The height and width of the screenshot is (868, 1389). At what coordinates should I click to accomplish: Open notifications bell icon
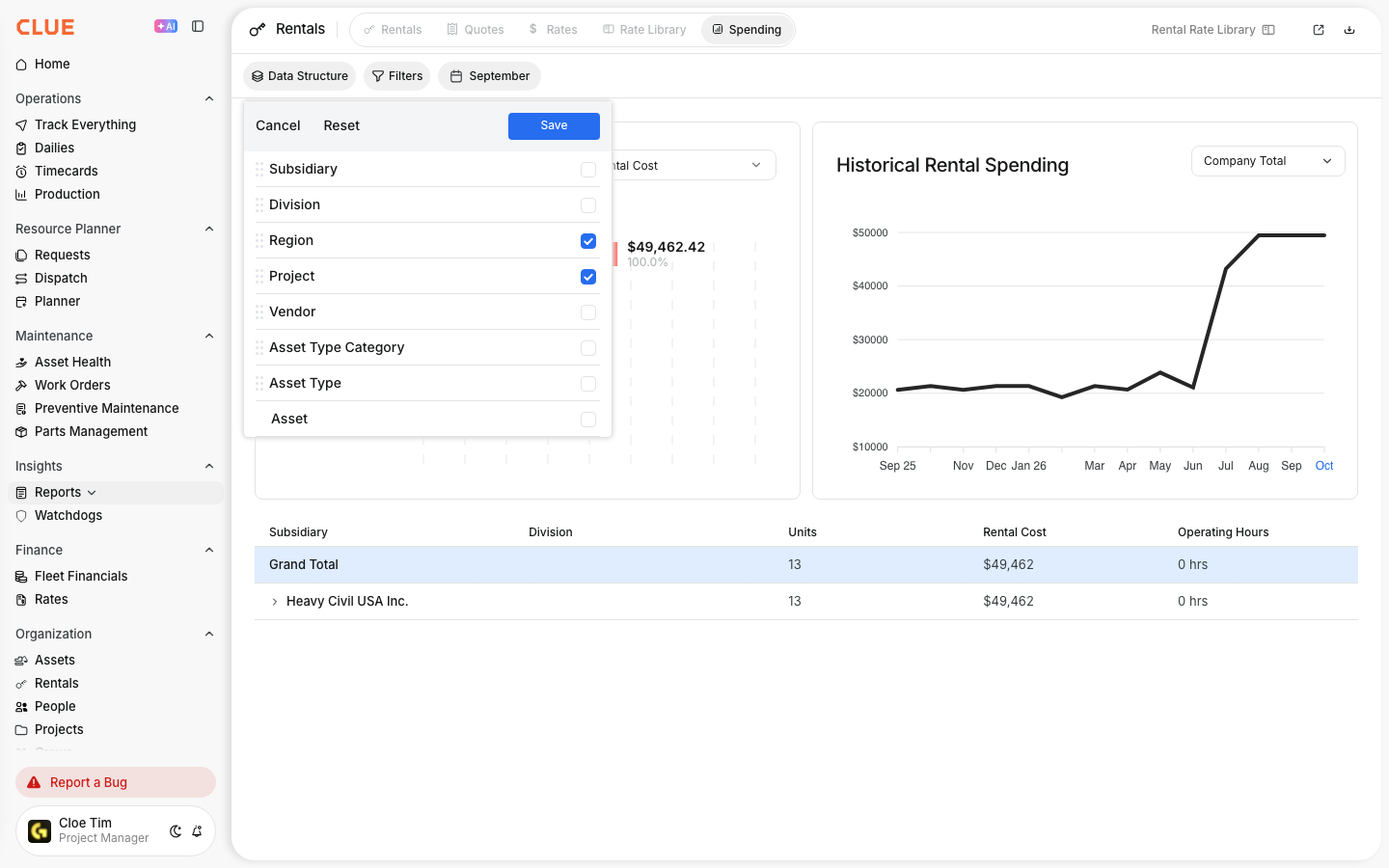point(197,831)
